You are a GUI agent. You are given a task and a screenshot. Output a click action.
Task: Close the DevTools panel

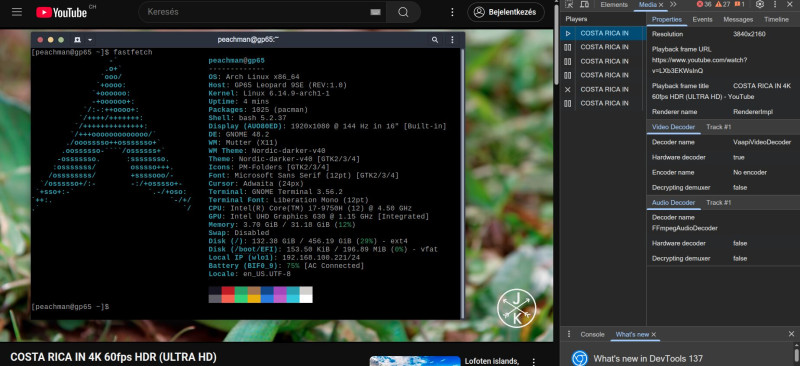click(x=791, y=5)
